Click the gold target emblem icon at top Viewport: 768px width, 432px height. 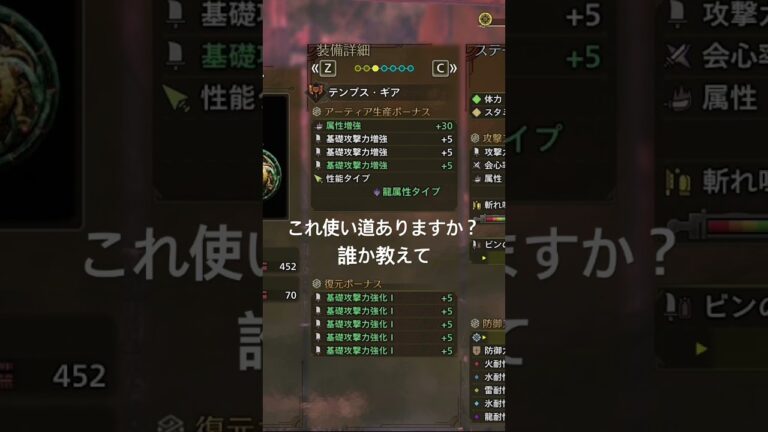coord(485,20)
